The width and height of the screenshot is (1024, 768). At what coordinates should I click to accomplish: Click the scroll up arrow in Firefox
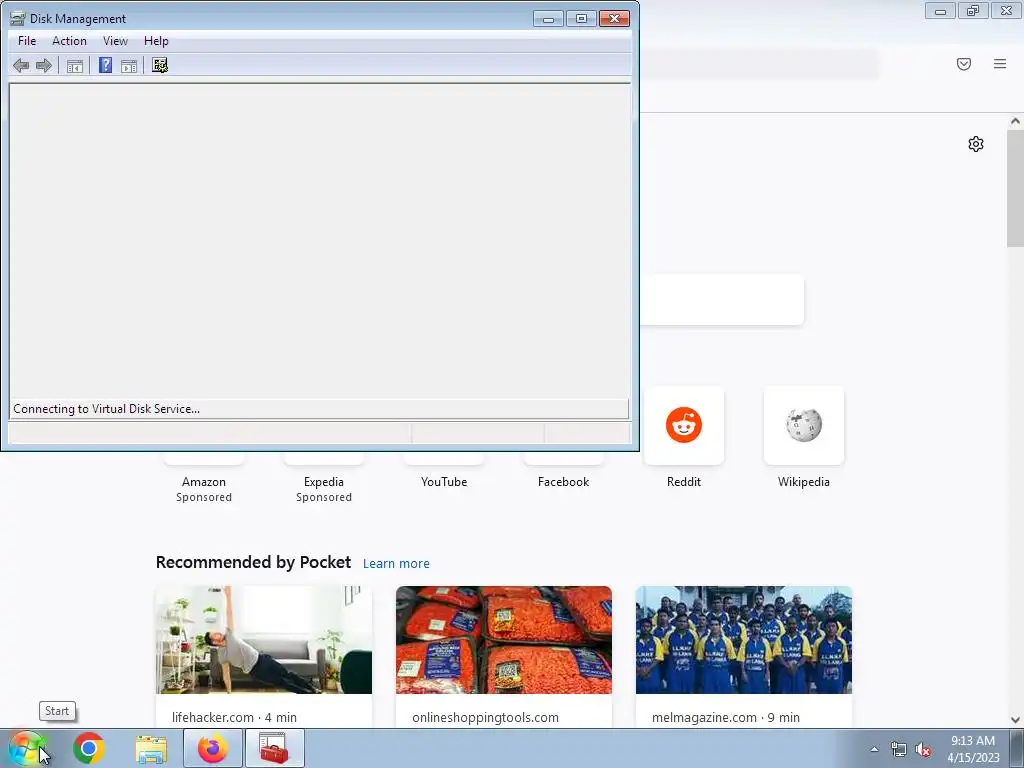click(1015, 121)
